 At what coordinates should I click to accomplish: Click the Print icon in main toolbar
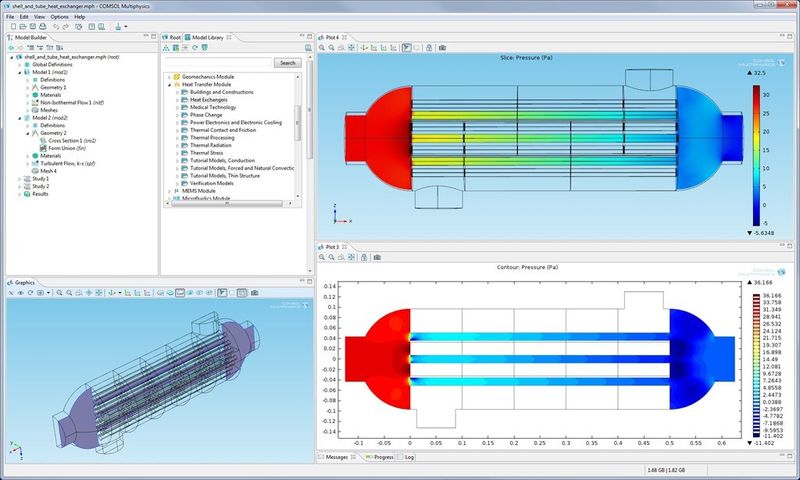point(42,27)
